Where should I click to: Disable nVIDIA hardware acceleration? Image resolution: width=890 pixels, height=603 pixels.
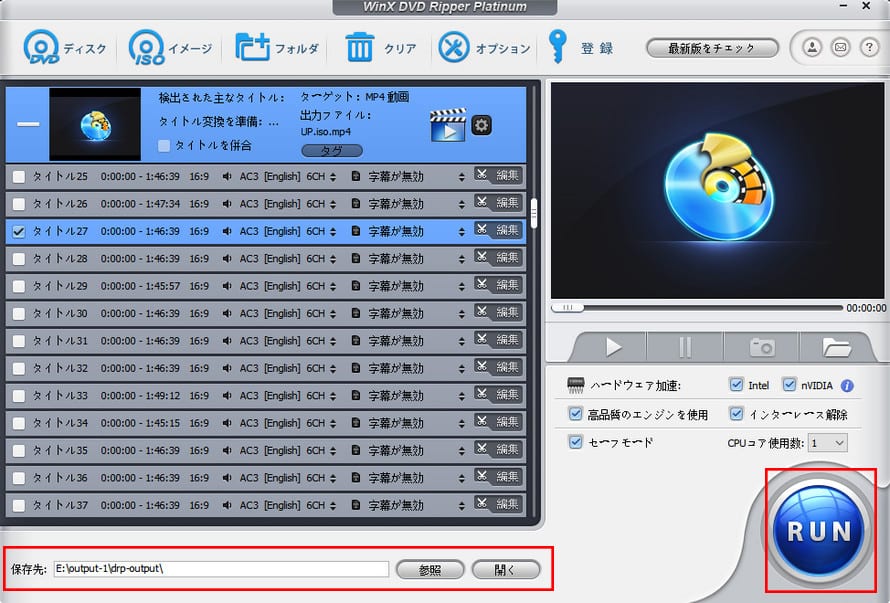coord(790,385)
